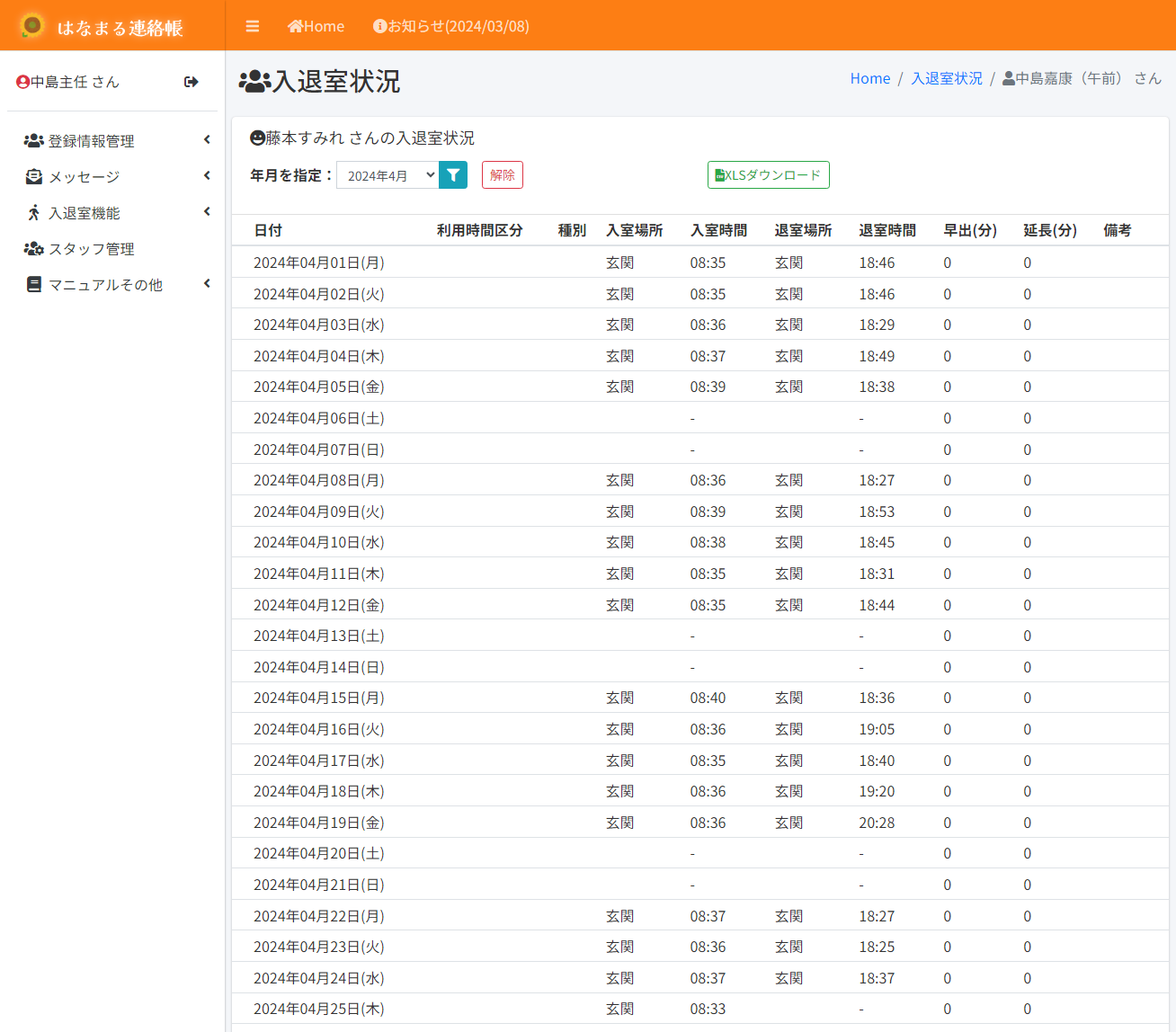Viewport: 1176px width, 1032px height.
Task: Select the 入退室機能 menu label
Action: coord(85,213)
